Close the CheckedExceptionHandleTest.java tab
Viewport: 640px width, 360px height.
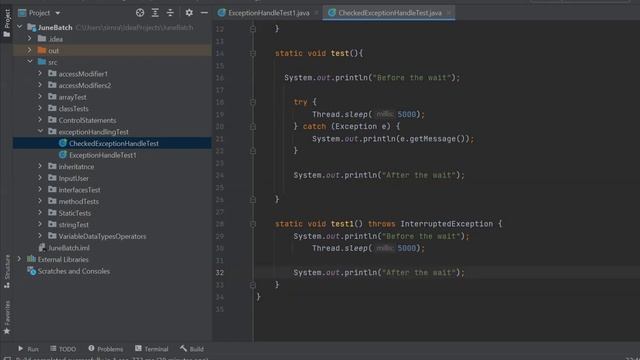(x=449, y=13)
